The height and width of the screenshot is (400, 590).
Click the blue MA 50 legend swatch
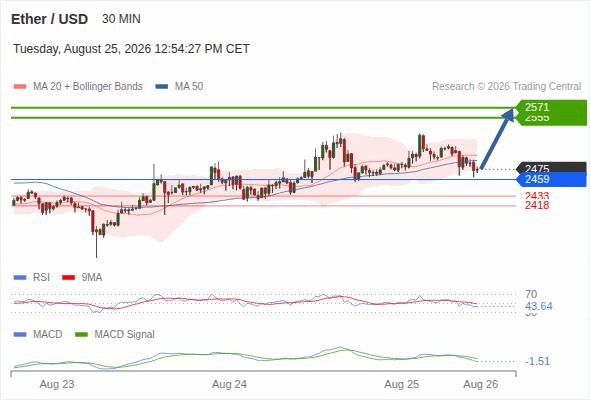[x=161, y=87]
